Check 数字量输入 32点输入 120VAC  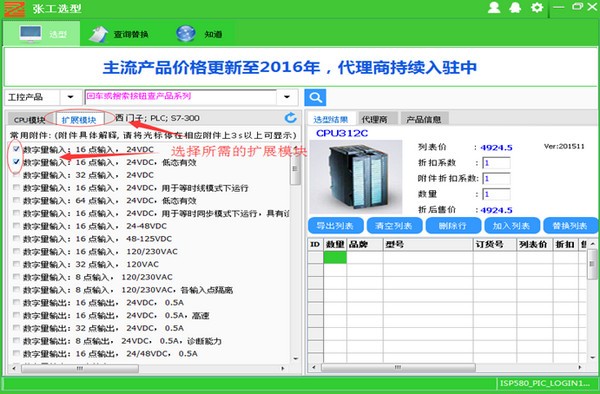click(x=16, y=264)
